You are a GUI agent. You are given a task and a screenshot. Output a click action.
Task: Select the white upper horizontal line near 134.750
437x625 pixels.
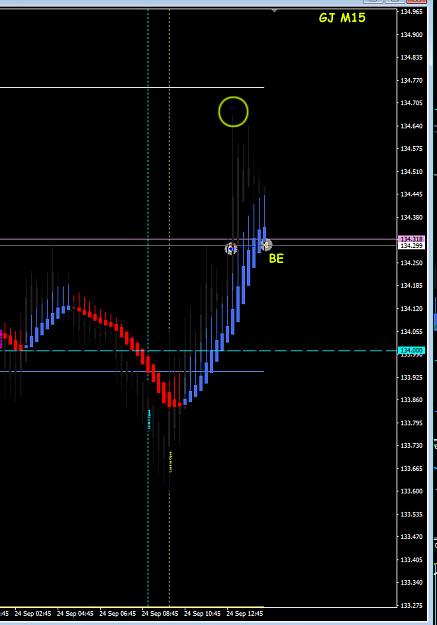coord(132,87)
